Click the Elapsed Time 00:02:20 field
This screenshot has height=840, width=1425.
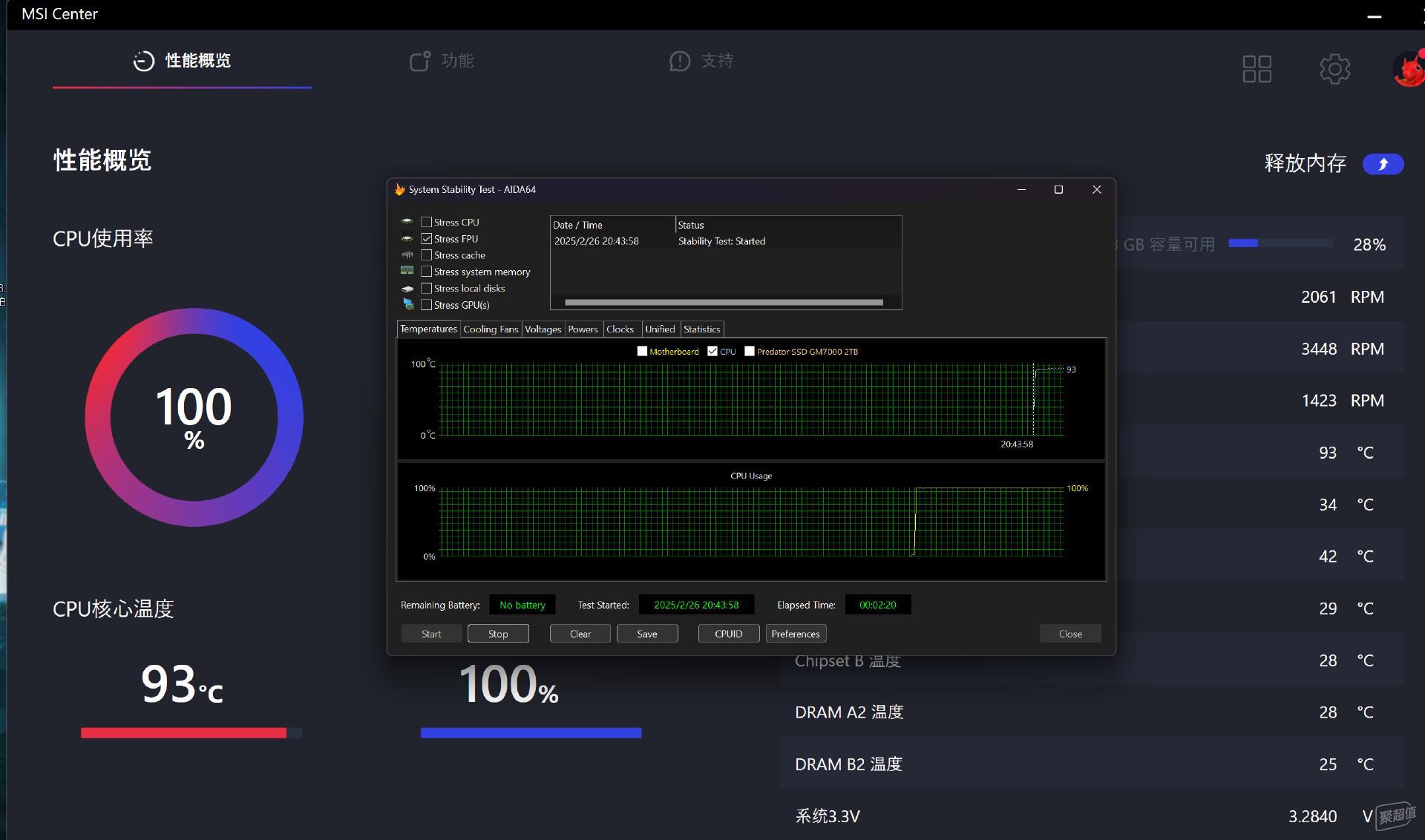click(877, 605)
